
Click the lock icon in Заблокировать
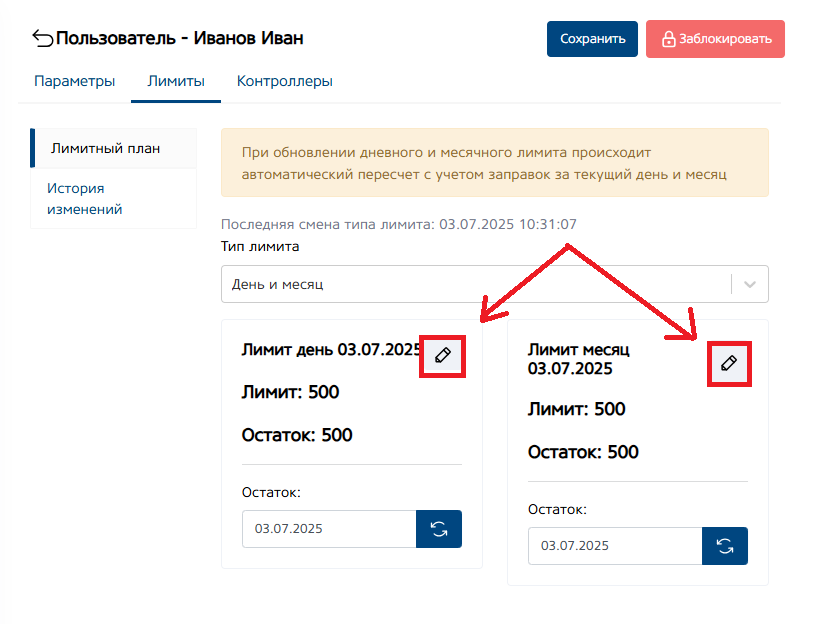pyautogui.click(x=668, y=39)
